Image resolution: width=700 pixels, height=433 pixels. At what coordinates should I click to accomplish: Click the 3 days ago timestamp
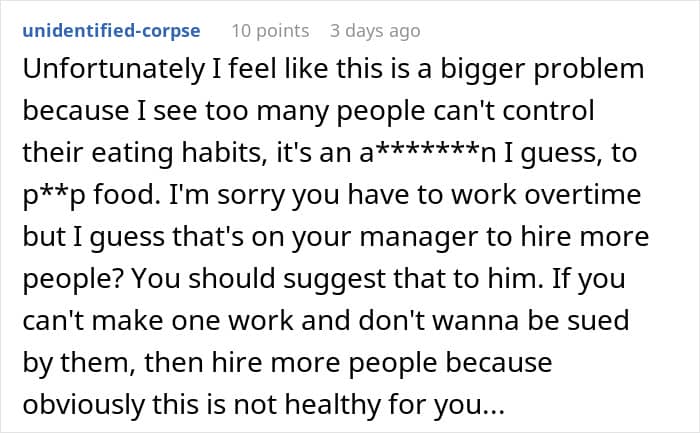tap(375, 31)
